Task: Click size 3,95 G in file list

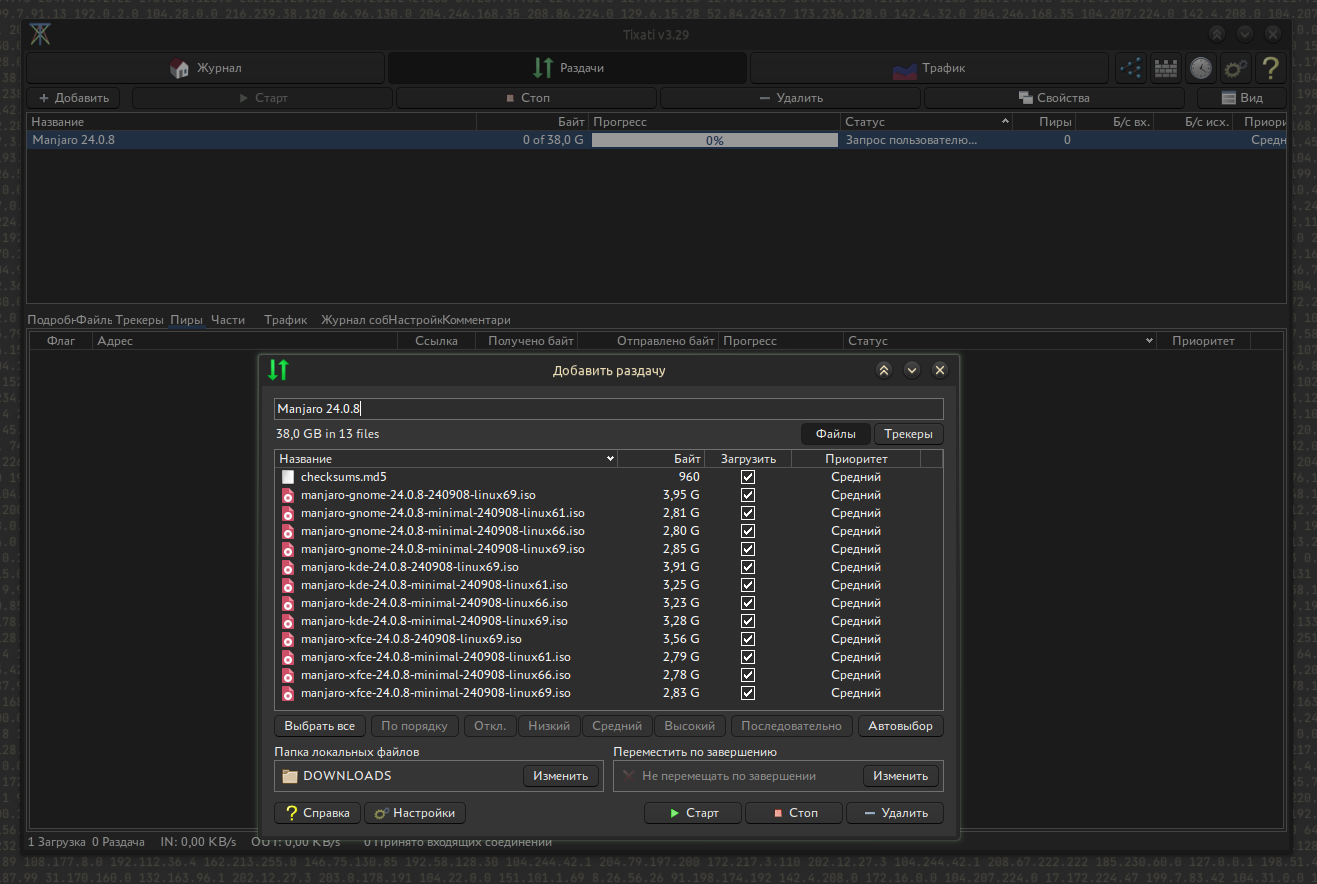Action: pos(681,495)
